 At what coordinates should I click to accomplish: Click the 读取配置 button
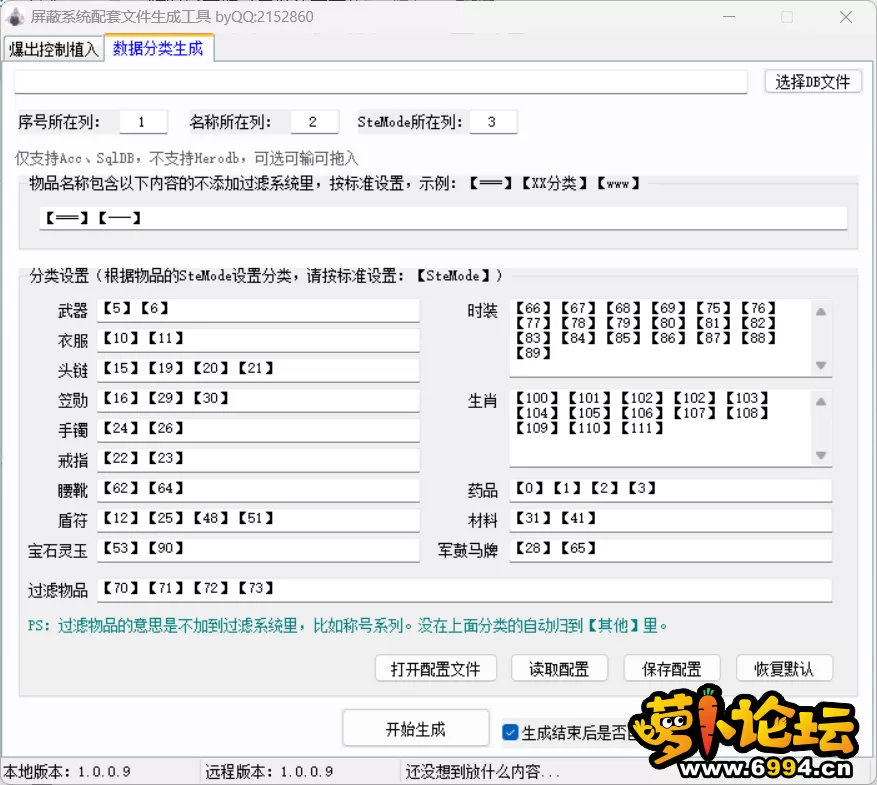tap(559, 668)
